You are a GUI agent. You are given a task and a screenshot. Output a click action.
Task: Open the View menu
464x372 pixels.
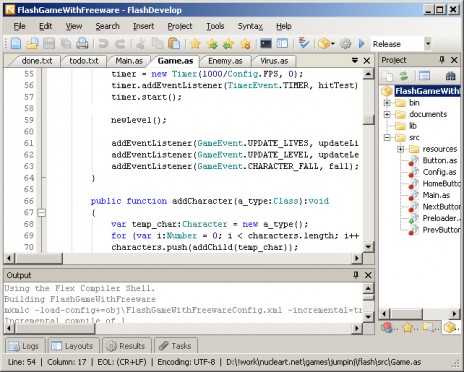(x=74, y=26)
